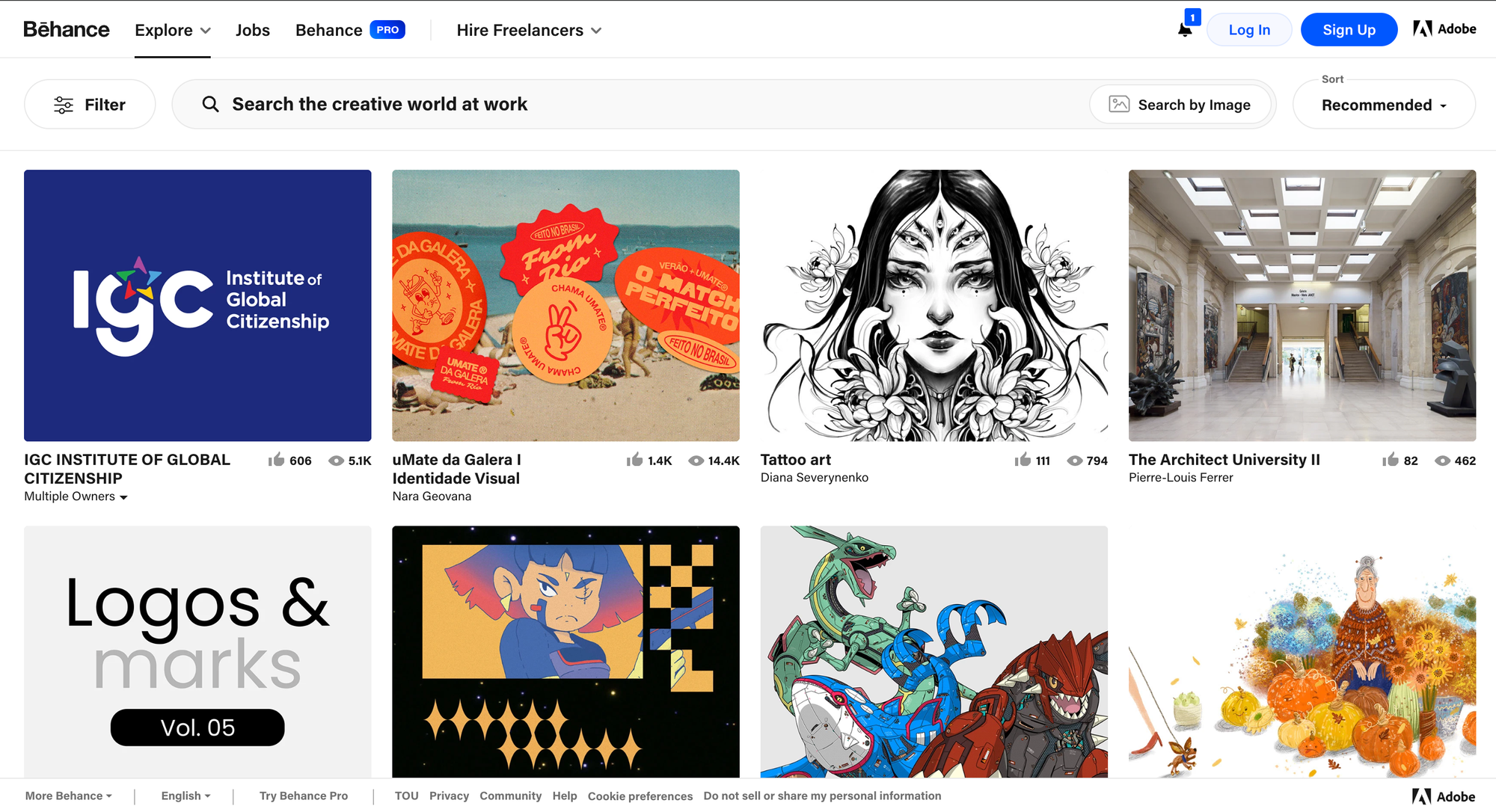Open the Explore menu

click(x=173, y=31)
